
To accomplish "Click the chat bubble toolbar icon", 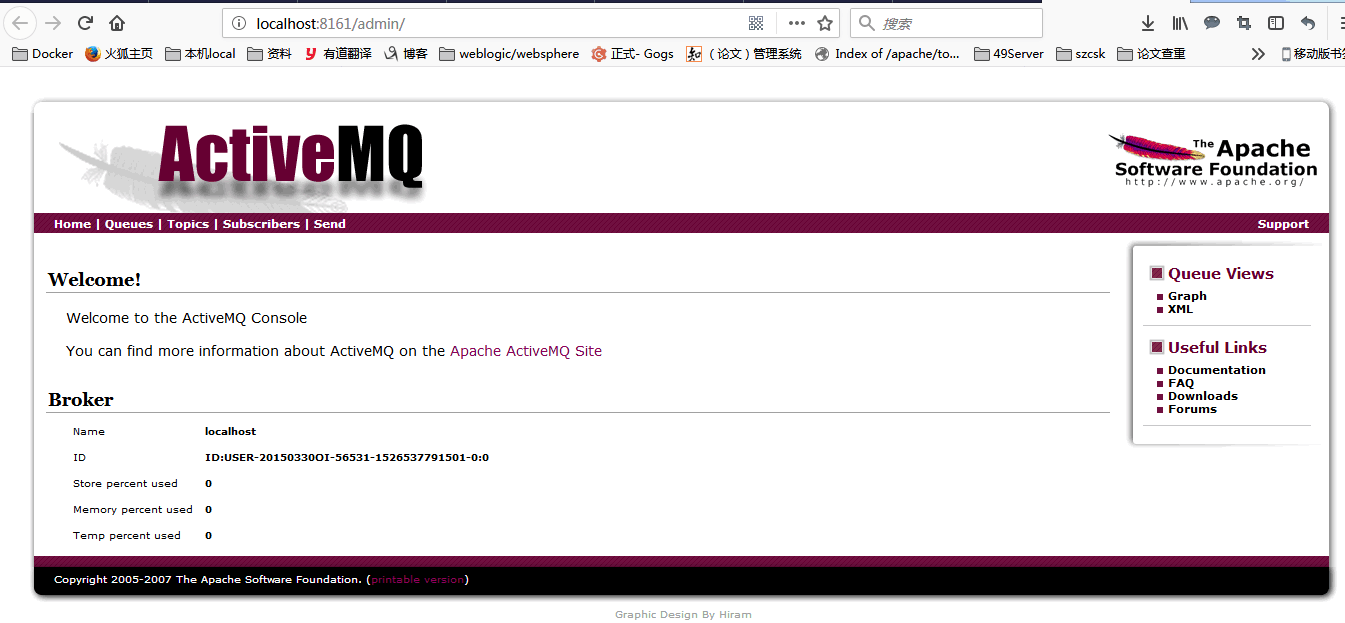I will point(1212,23).
